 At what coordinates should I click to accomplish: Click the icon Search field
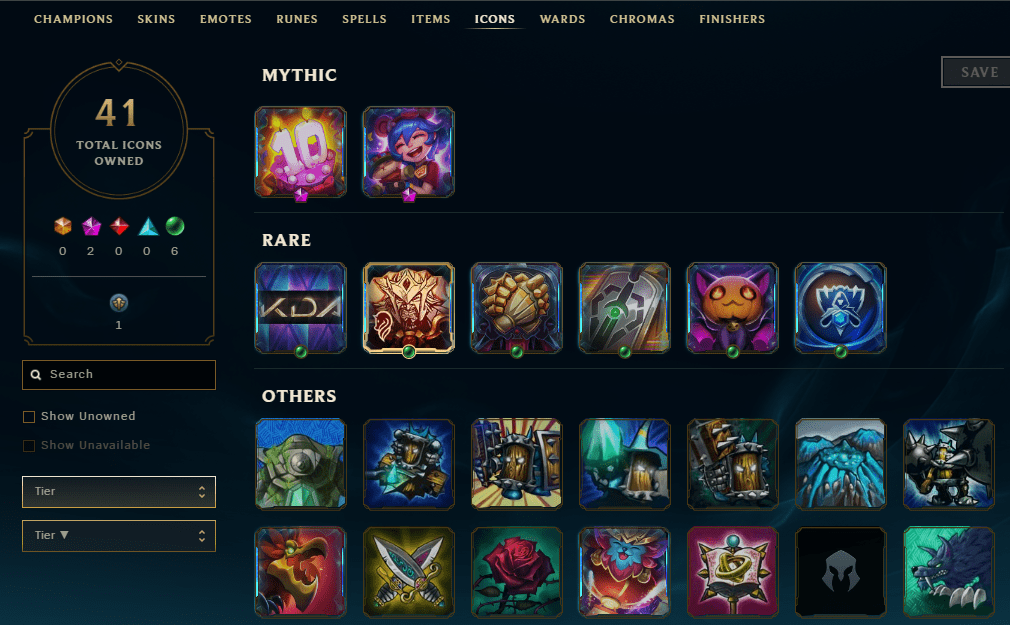click(x=119, y=374)
